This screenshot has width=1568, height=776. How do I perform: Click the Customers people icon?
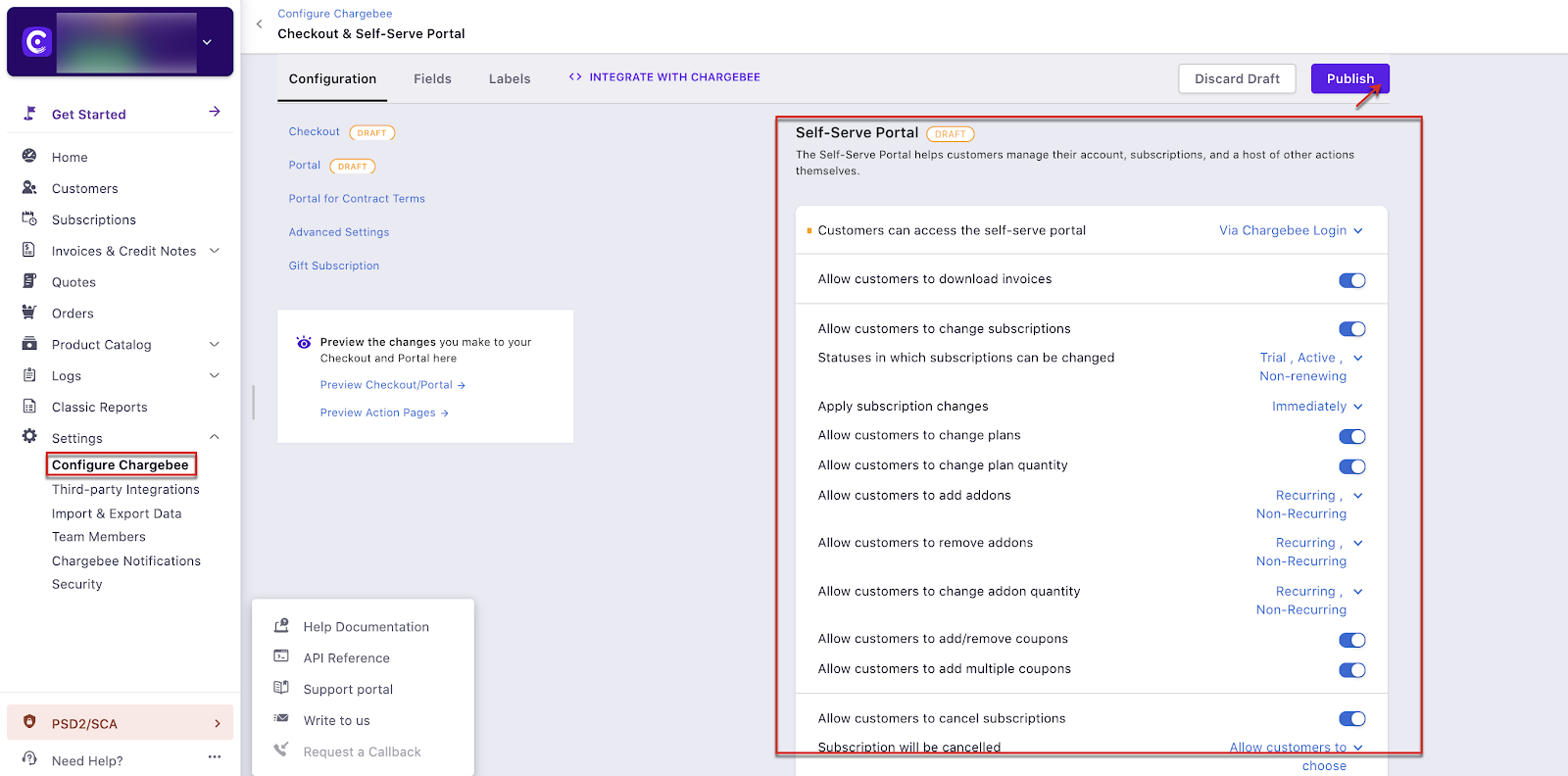pyautogui.click(x=29, y=187)
